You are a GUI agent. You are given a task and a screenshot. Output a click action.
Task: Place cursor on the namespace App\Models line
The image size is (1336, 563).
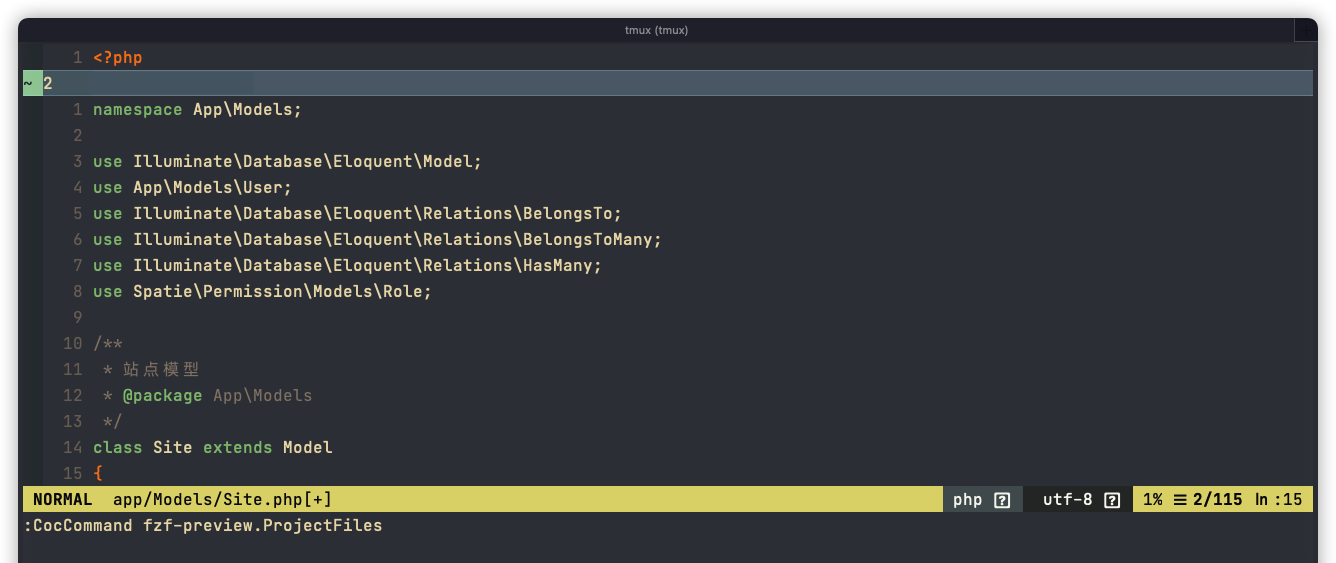(197, 110)
